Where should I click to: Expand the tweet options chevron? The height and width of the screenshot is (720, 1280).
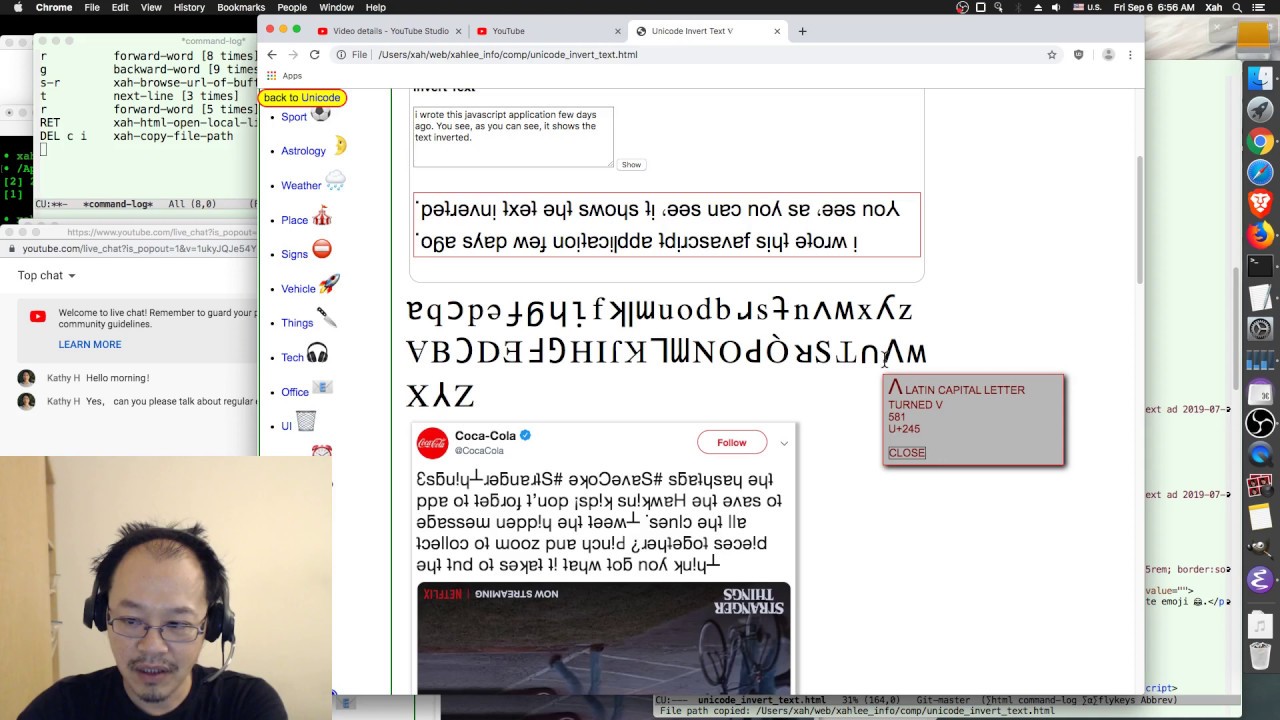pos(784,443)
